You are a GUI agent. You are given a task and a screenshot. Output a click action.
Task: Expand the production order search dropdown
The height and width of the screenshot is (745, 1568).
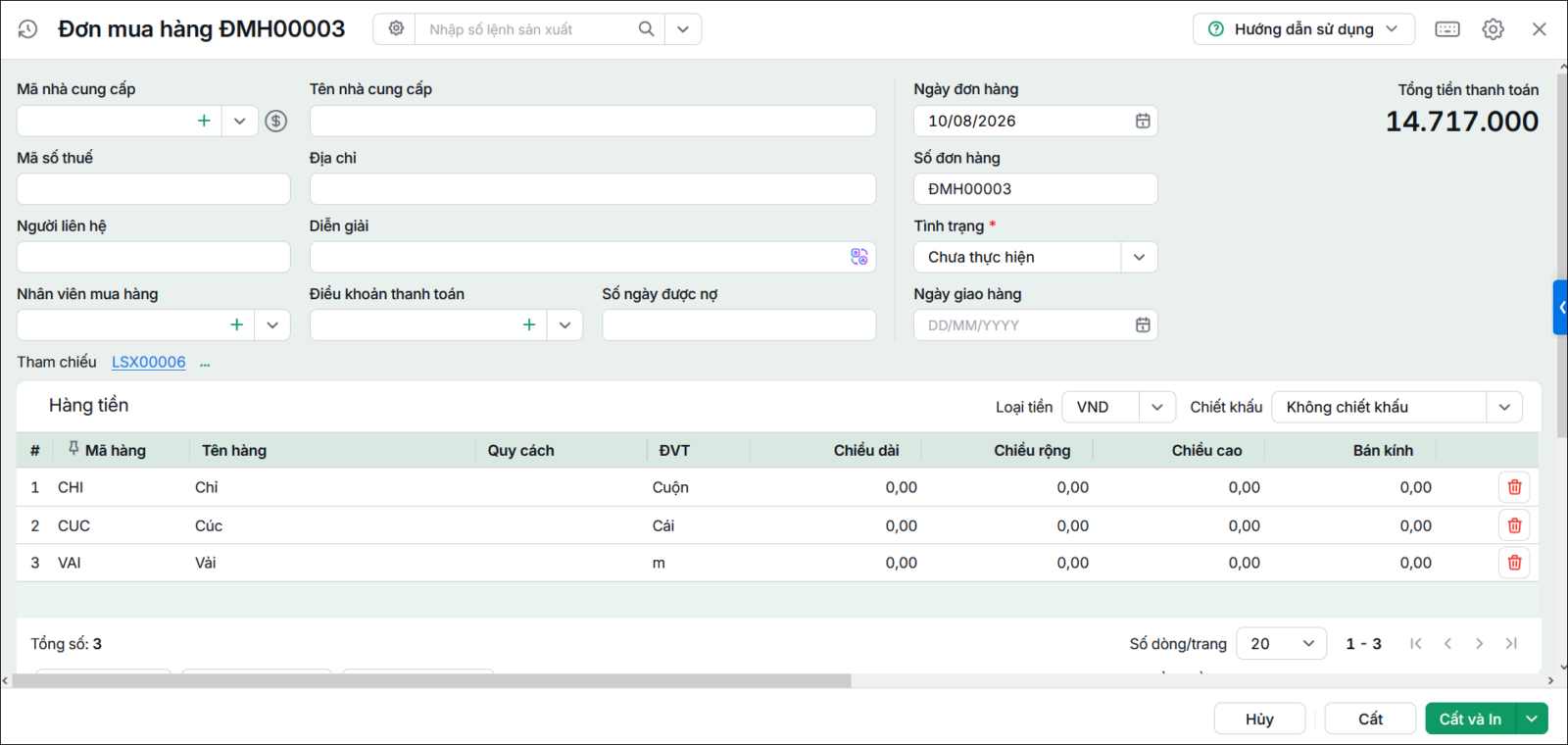[x=683, y=29]
